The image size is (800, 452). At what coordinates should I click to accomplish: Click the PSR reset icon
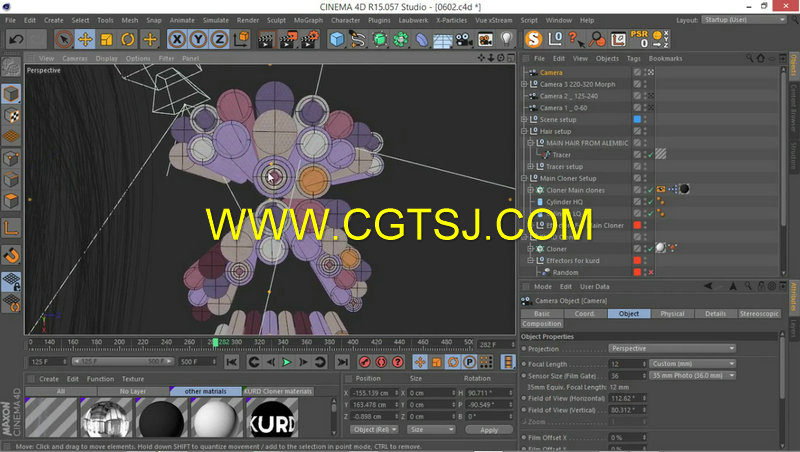coord(639,39)
